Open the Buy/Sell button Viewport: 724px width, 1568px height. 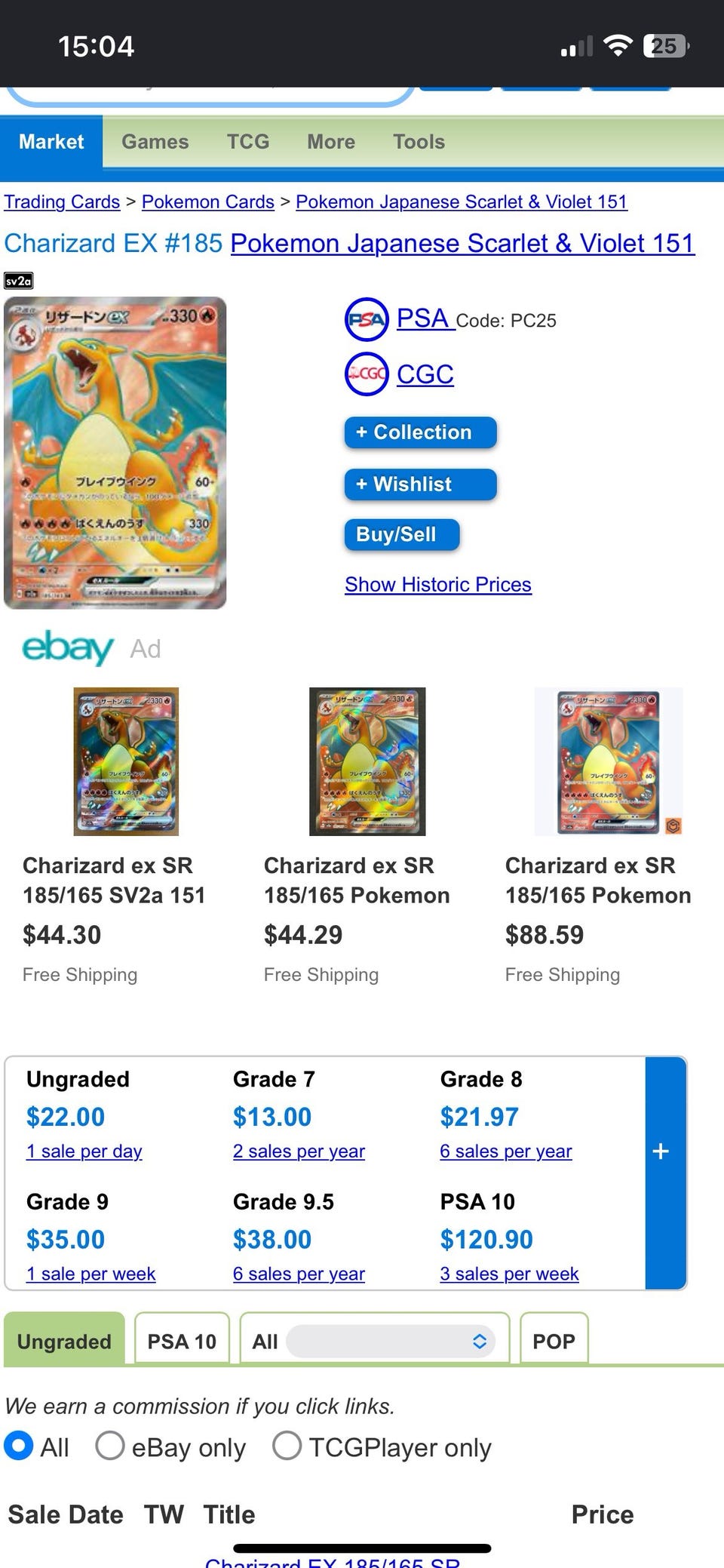(x=402, y=535)
